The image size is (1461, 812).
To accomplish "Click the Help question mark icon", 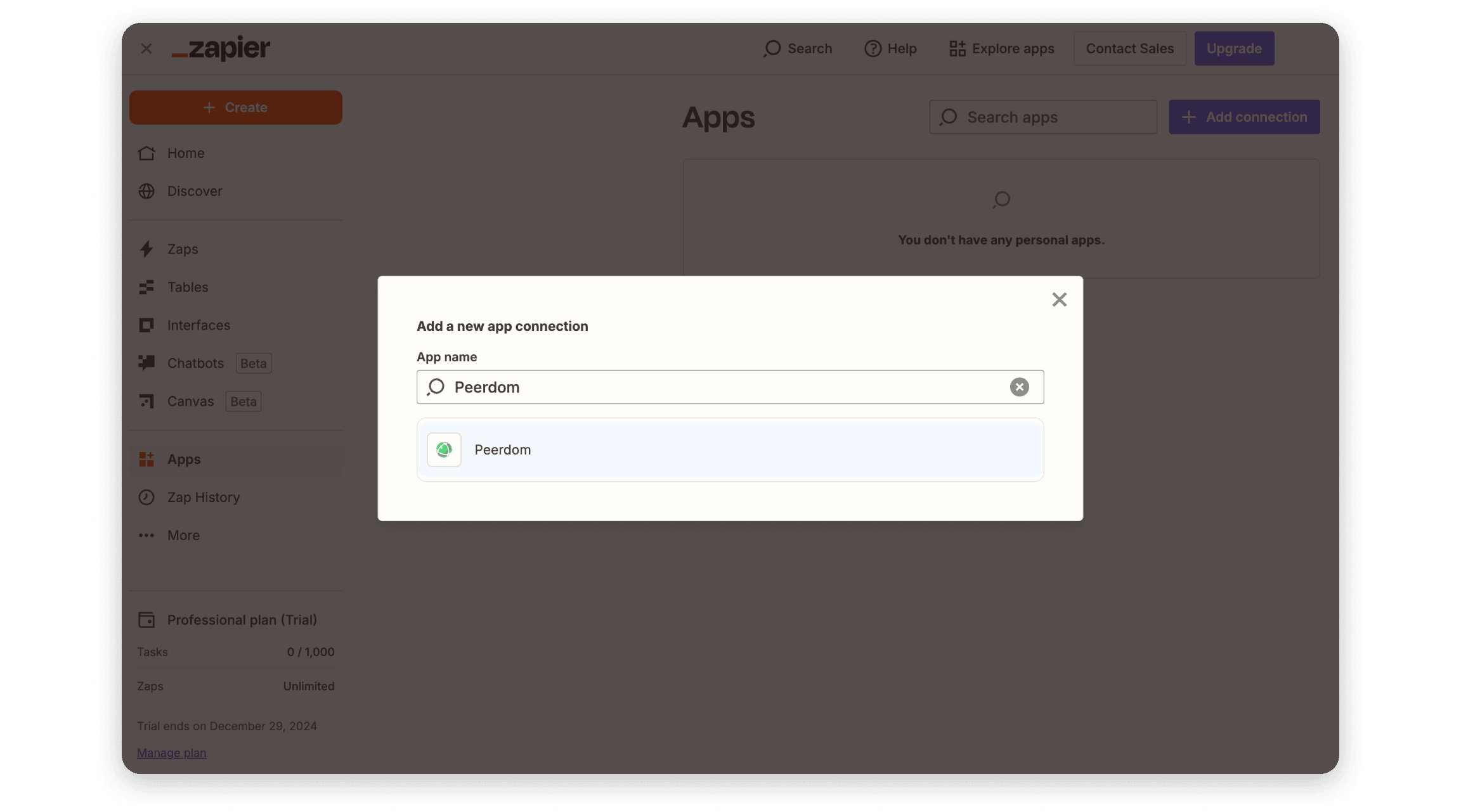I will [x=873, y=49].
